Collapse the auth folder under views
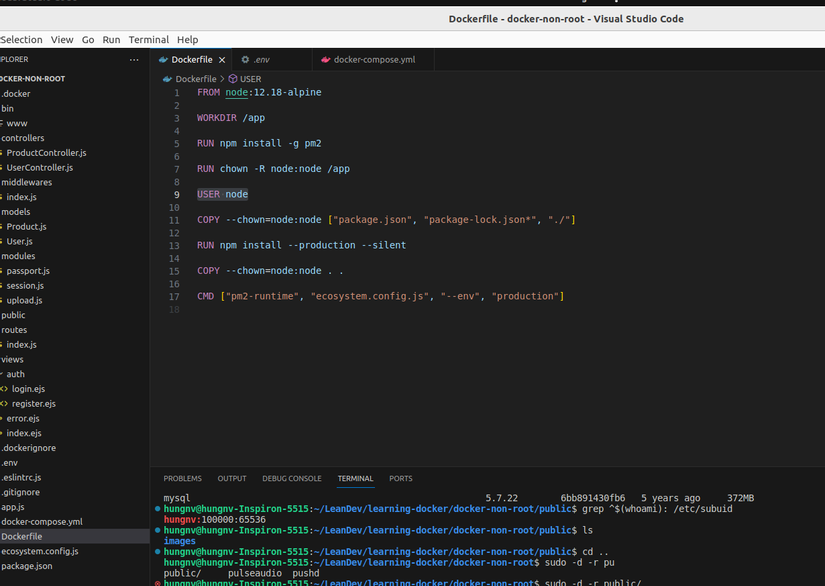Screen dimensions: 825x586 15,374
